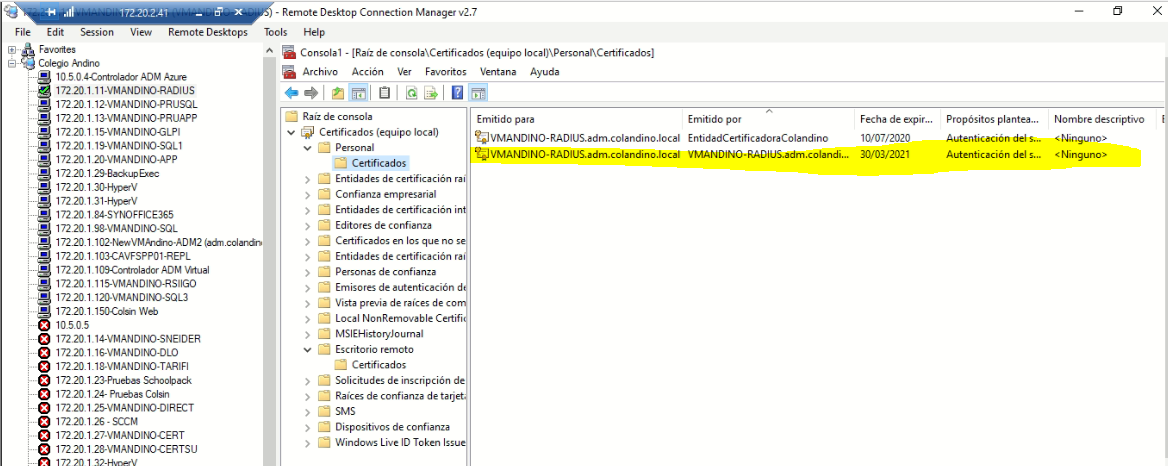The width and height of the screenshot is (1168, 466).
Task: Collapse the Personal certificate store
Action: 308,147
